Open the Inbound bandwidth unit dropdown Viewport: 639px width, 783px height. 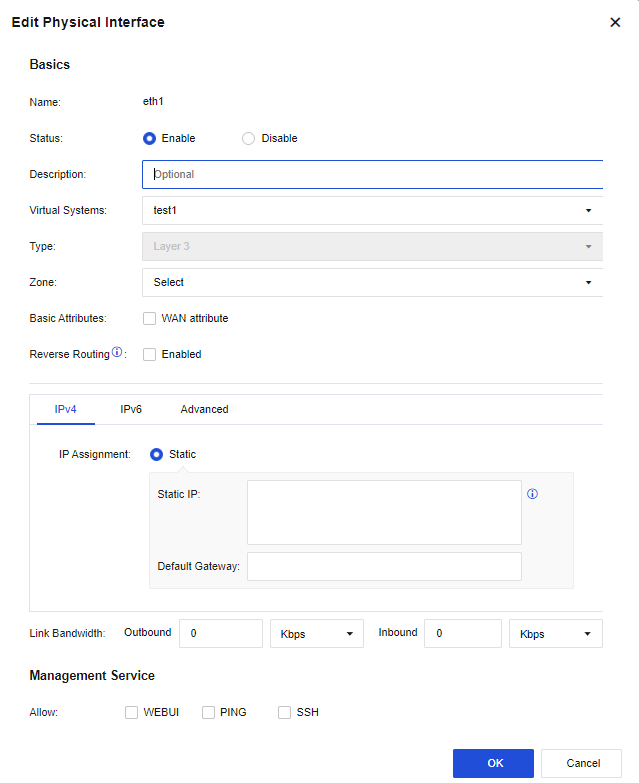[555, 634]
